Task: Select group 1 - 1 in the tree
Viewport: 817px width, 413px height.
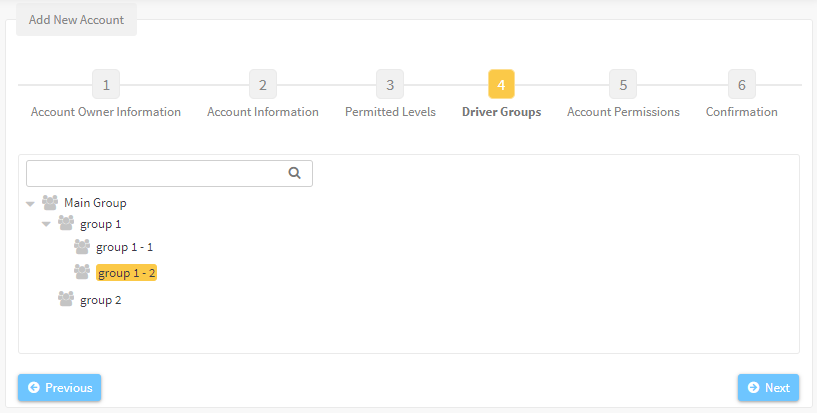Action: coord(125,247)
